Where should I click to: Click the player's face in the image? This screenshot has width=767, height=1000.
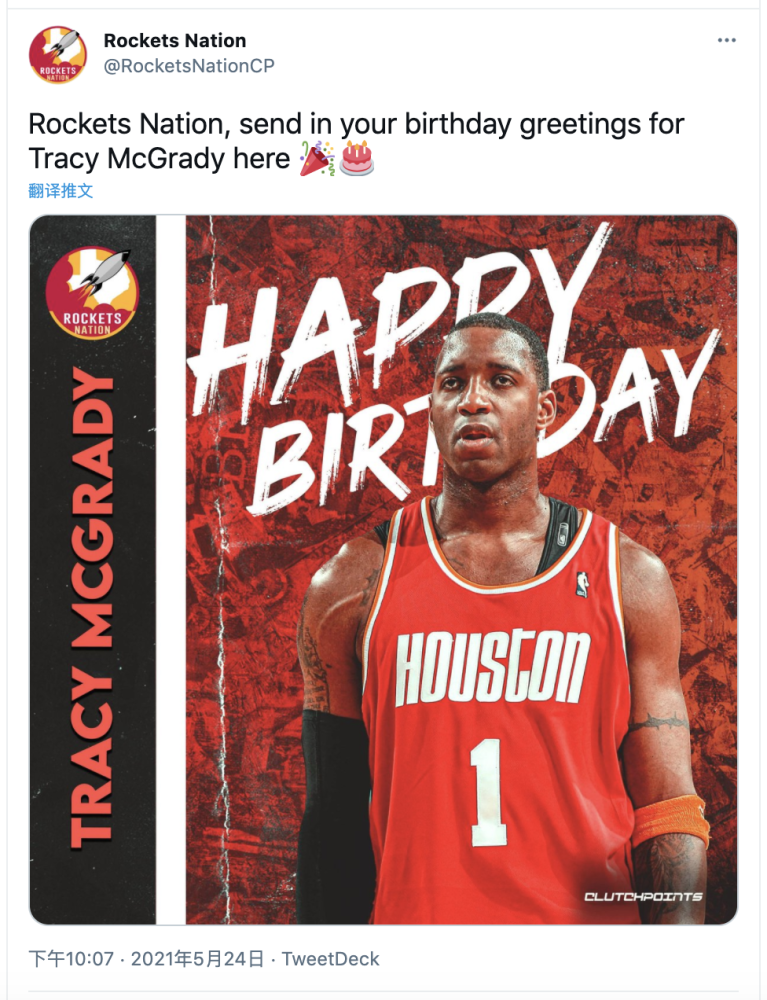[x=488, y=402]
